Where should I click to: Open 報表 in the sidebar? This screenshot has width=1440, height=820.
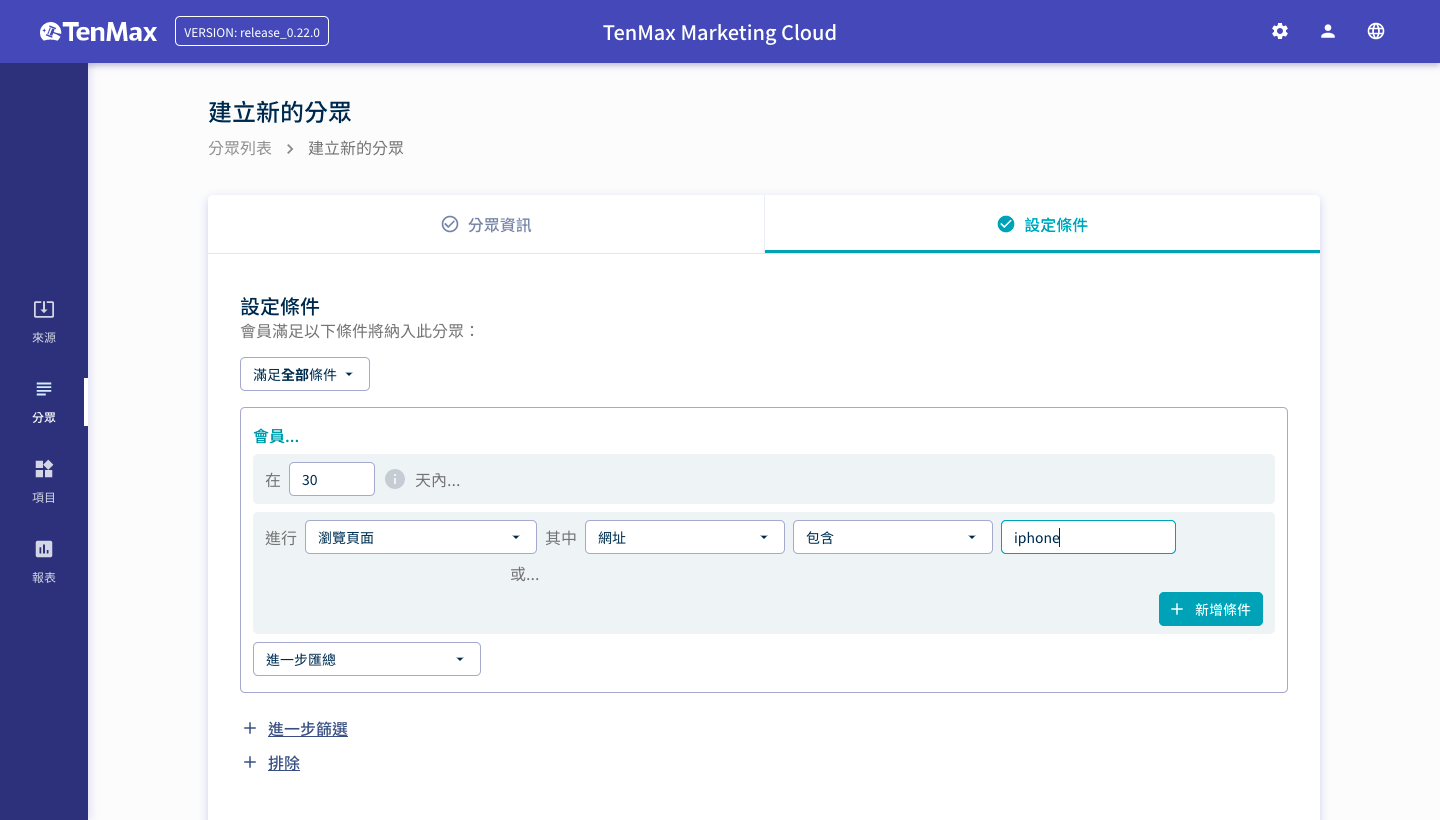pyautogui.click(x=44, y=561)
